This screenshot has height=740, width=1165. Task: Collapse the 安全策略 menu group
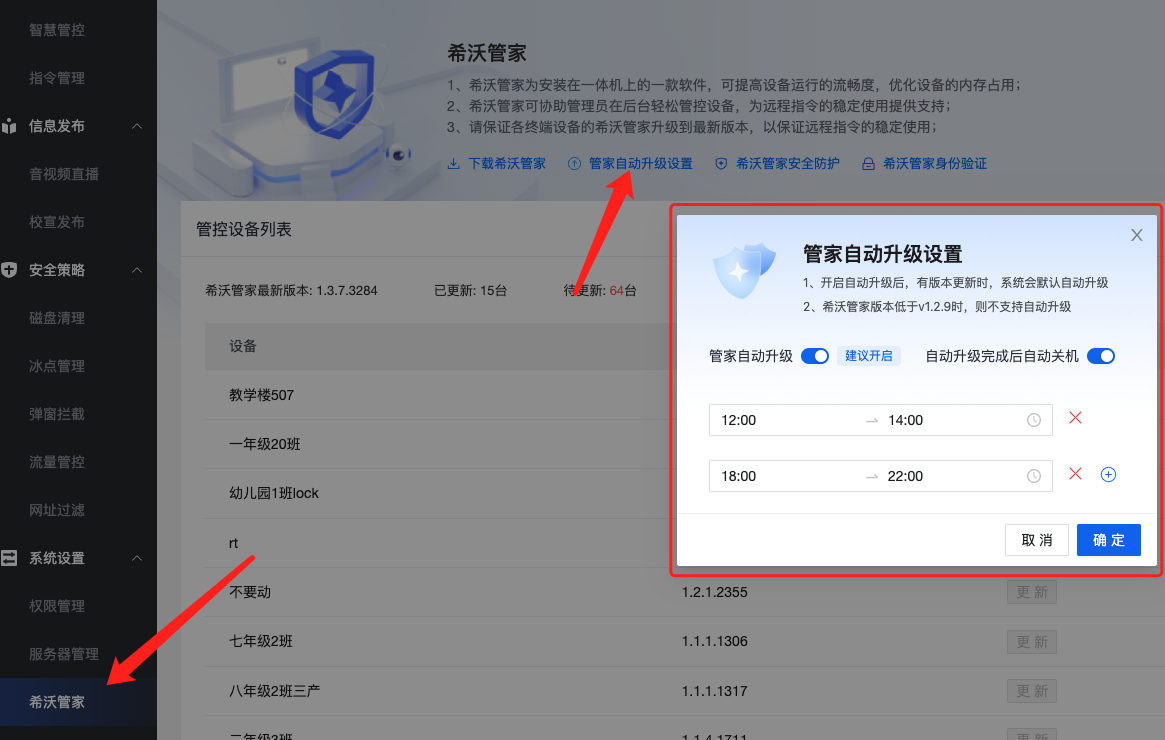coord(137,270)
